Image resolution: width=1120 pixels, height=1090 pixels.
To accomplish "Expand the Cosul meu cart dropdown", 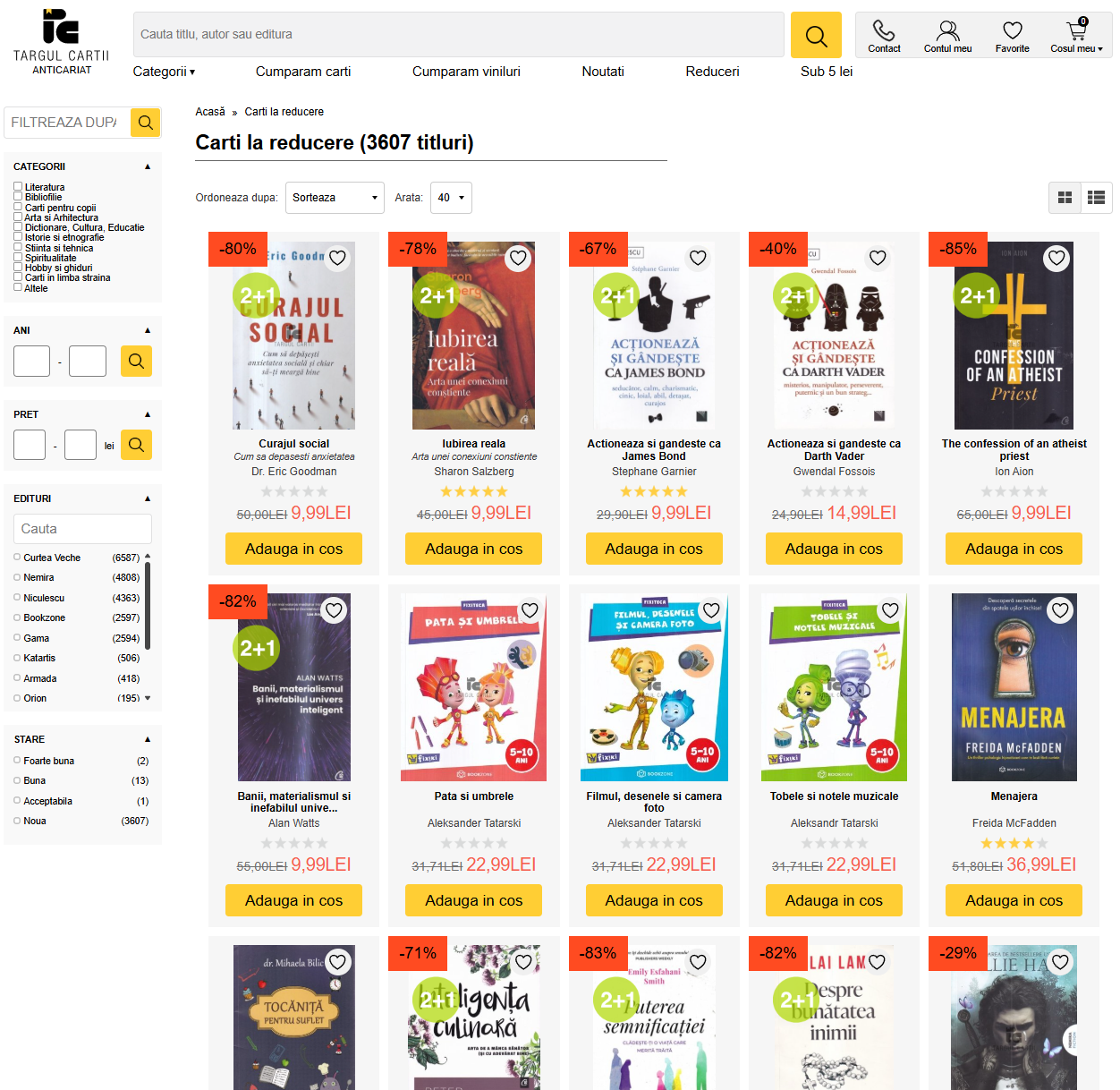I will (1075, 37).
